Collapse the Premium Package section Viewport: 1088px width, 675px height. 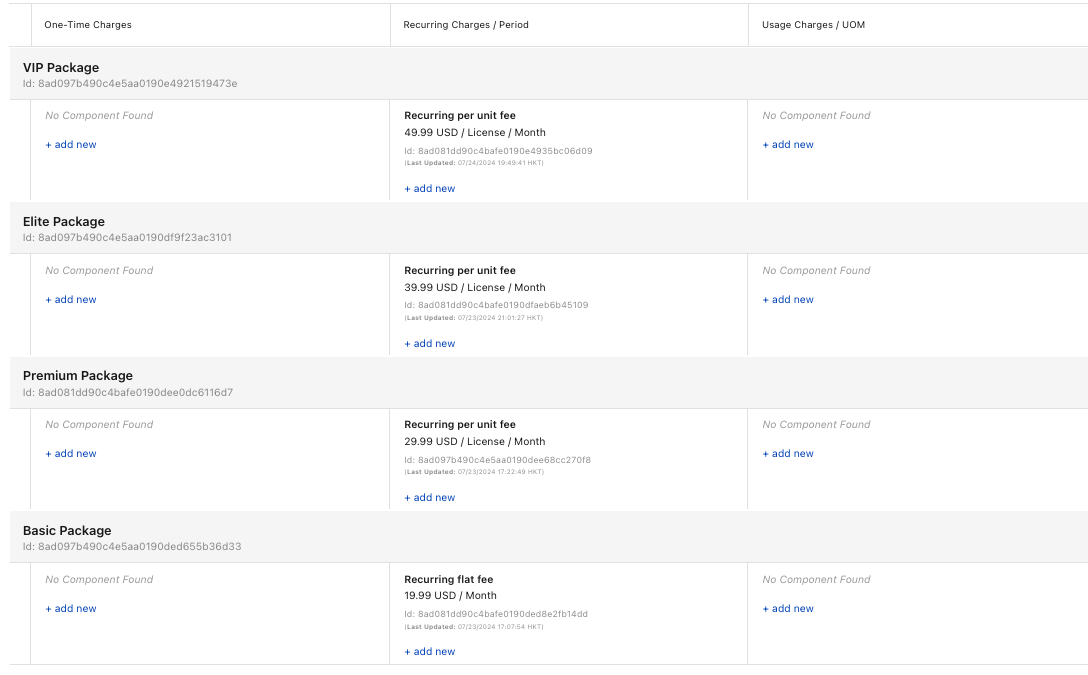pyautogui.click(x=76, y=375)
